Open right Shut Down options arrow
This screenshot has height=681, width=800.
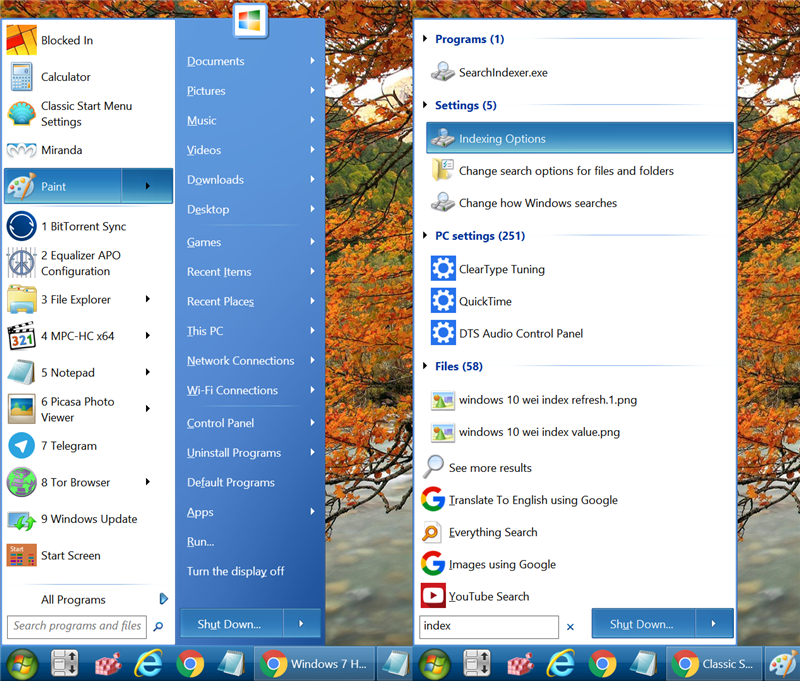click(x=714, y=623)
